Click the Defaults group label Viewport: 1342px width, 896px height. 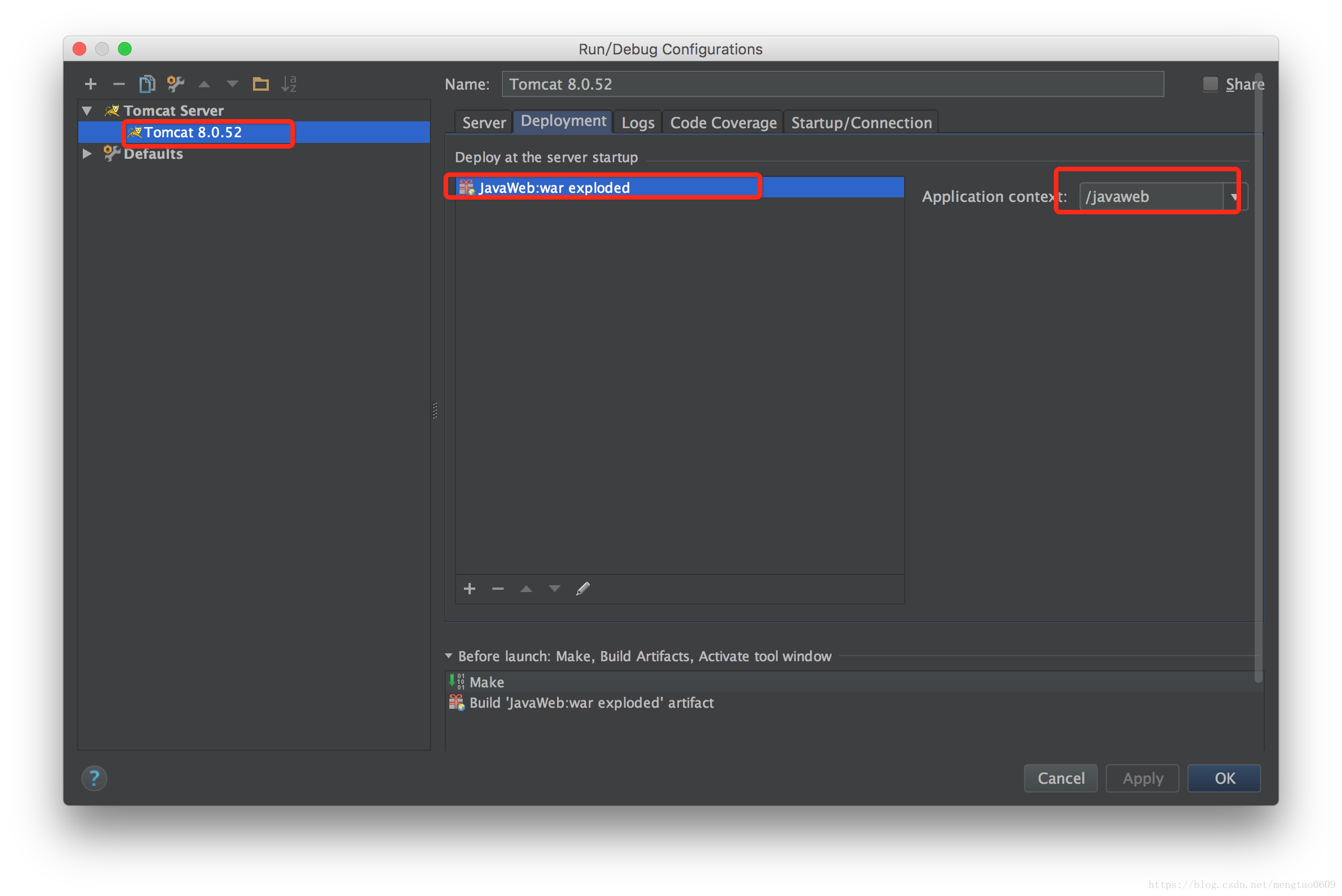[x=153, y=153]
